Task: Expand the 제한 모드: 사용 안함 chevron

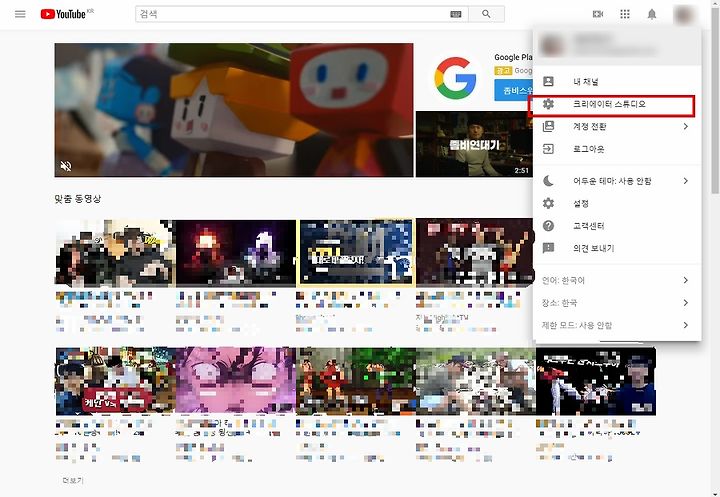Action: tap(686, 325)
